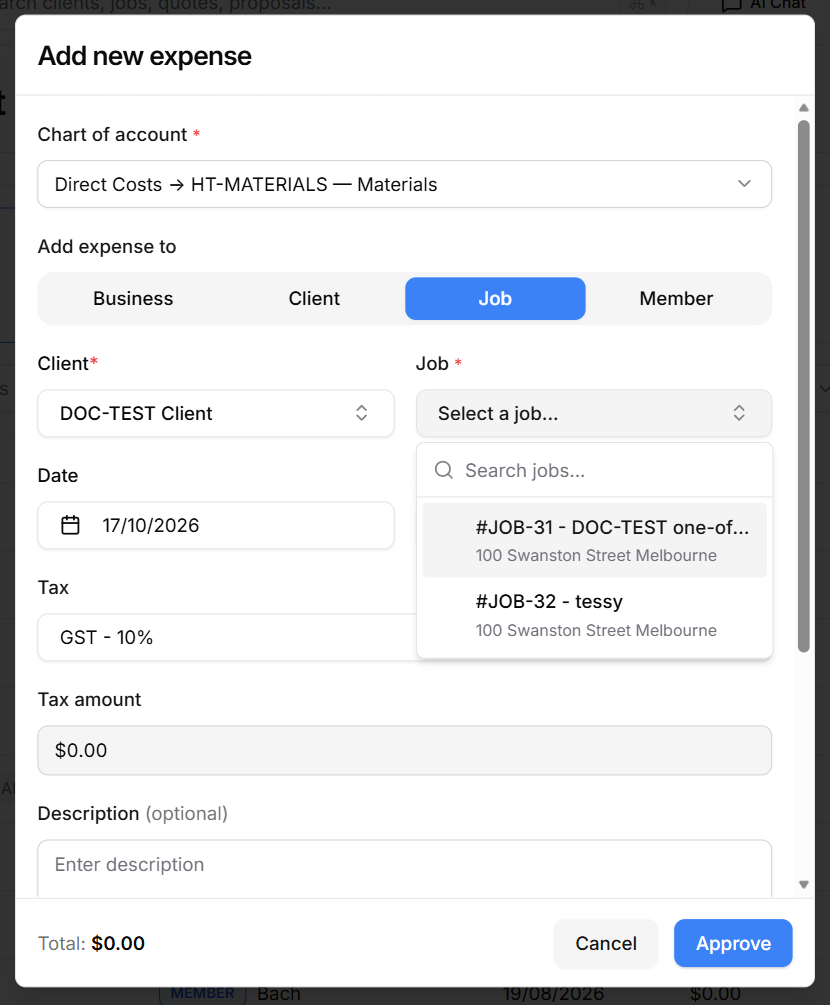This screenshot has width=830, height=1005.
Task: Click the dialog scrollbar down arrow
Action: tap(804, 885)
